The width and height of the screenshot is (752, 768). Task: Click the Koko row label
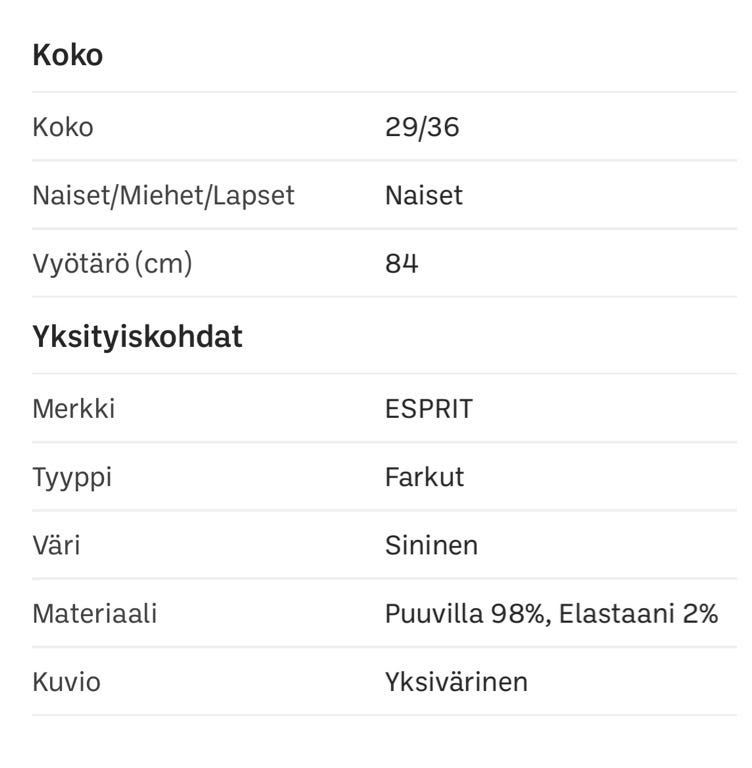[x=63, y=127]
